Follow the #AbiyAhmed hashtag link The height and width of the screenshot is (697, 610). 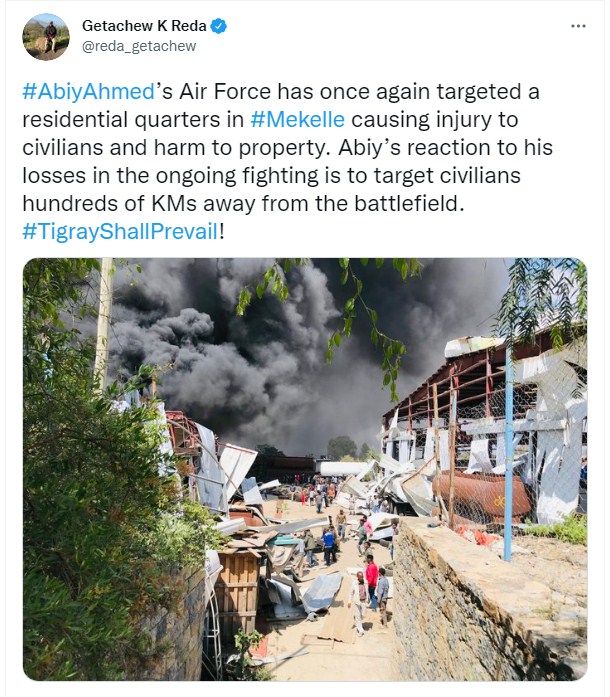[89, 92]
